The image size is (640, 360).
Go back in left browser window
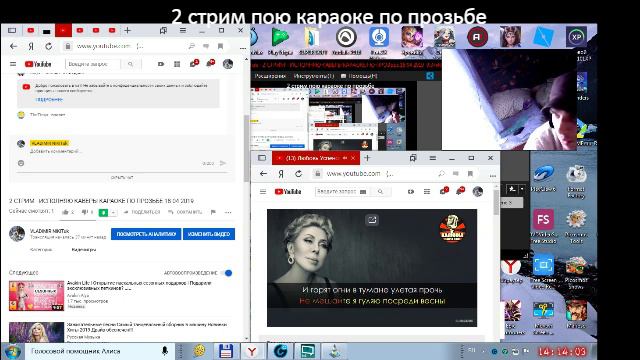13,47
